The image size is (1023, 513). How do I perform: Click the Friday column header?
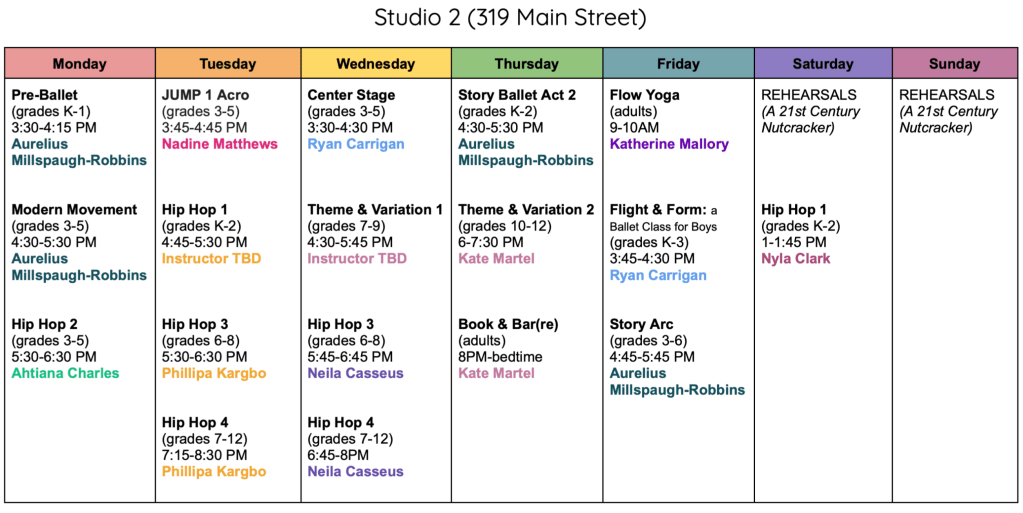coord(679,63)
